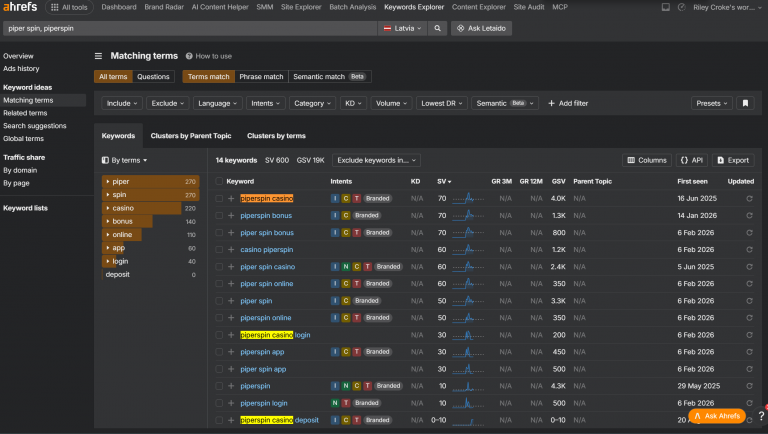Tick the select-all keywords checkbox
768x434 pixels.
tap(219, 181)
